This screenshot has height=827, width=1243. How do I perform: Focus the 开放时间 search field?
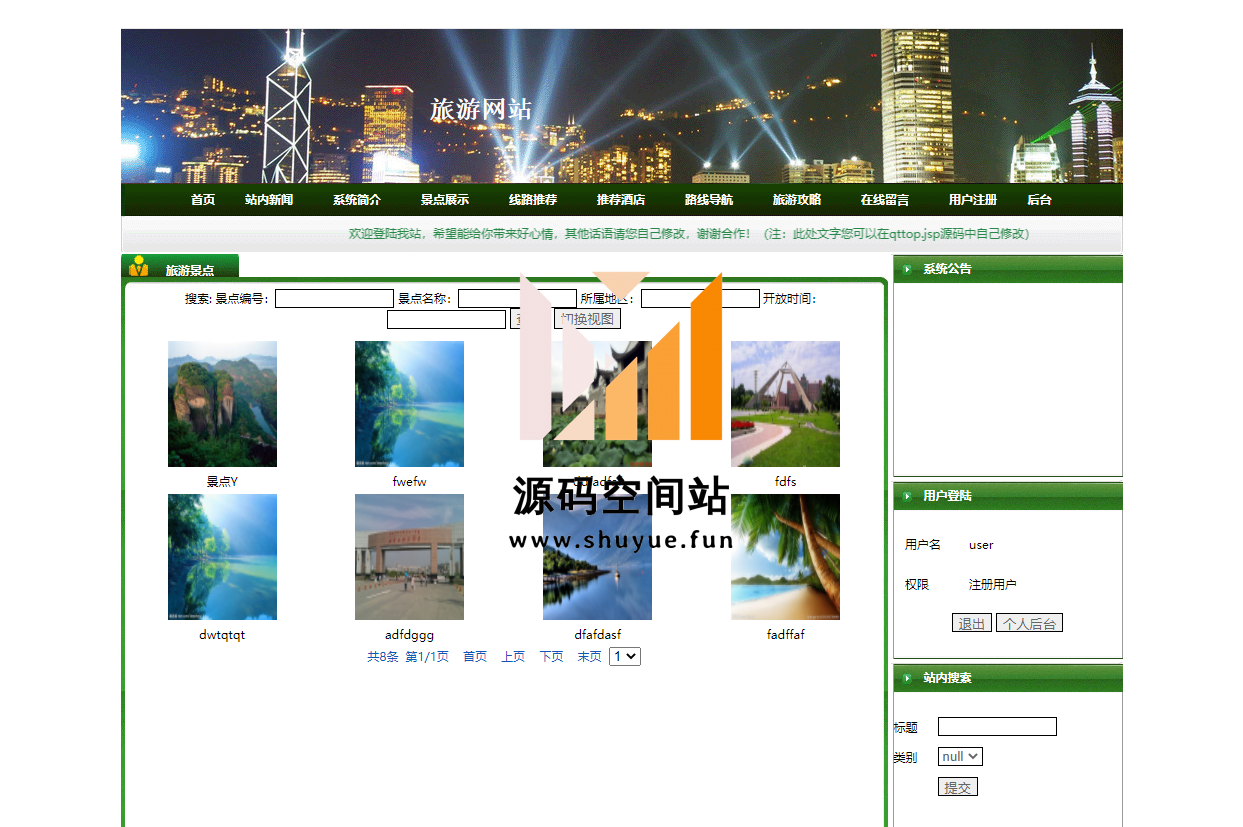pyautogui.click(x=446, y=319)
